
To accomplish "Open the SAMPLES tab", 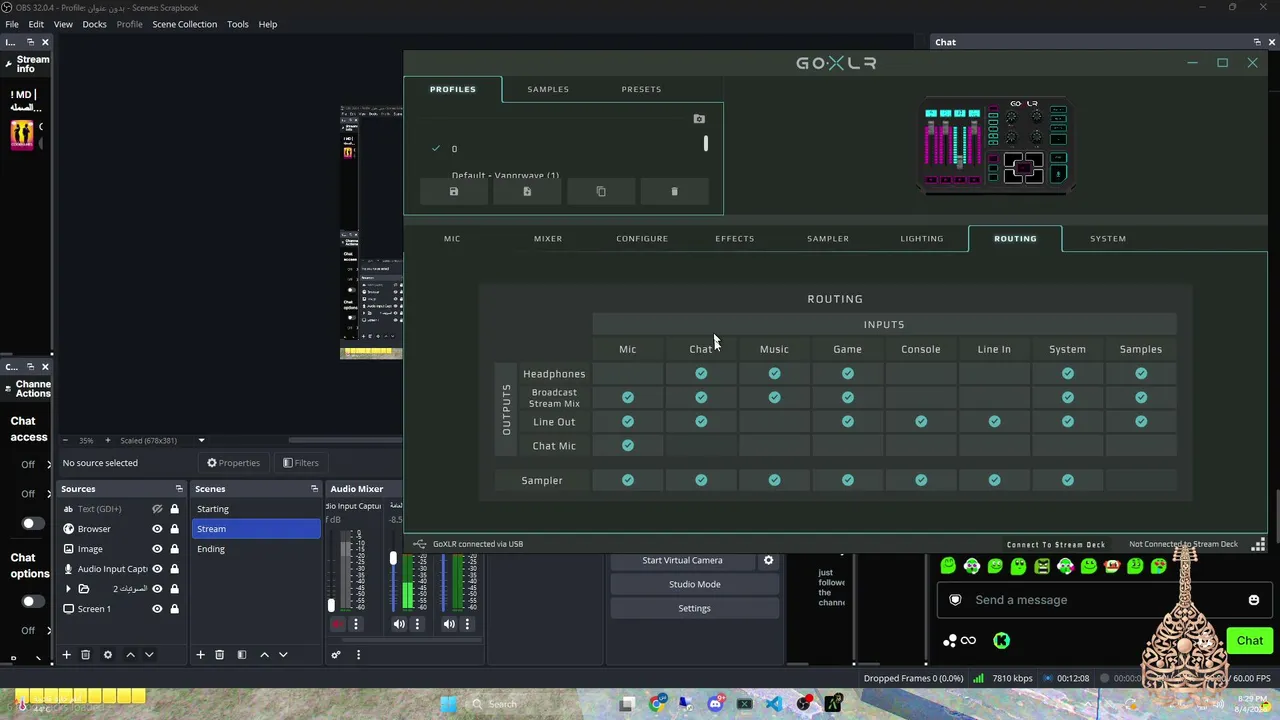I will pyautogui.click(x=548, y=89).
